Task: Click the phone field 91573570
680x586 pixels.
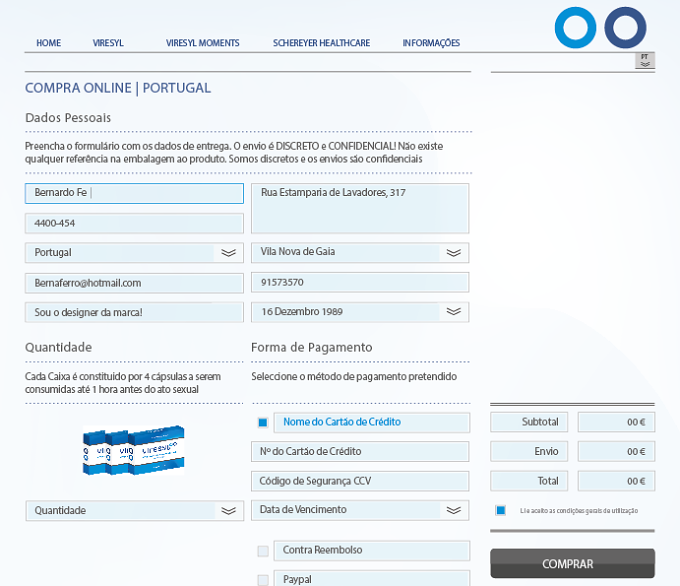Action: (360, 282)
